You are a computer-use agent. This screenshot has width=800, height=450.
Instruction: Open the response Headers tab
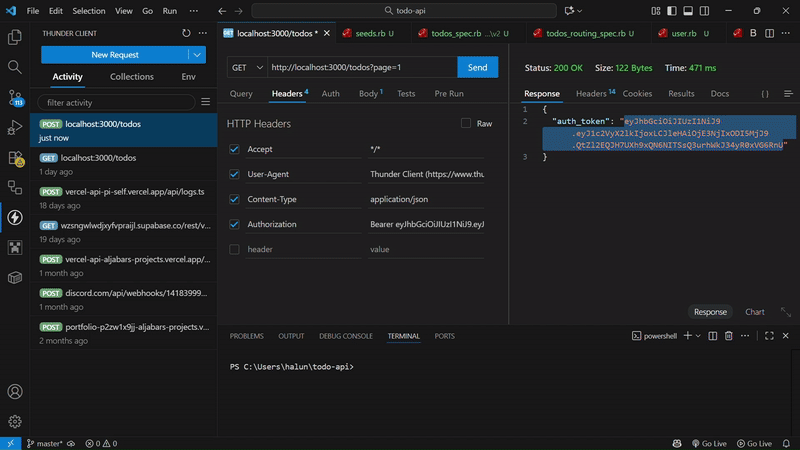[x=595, y=94]
